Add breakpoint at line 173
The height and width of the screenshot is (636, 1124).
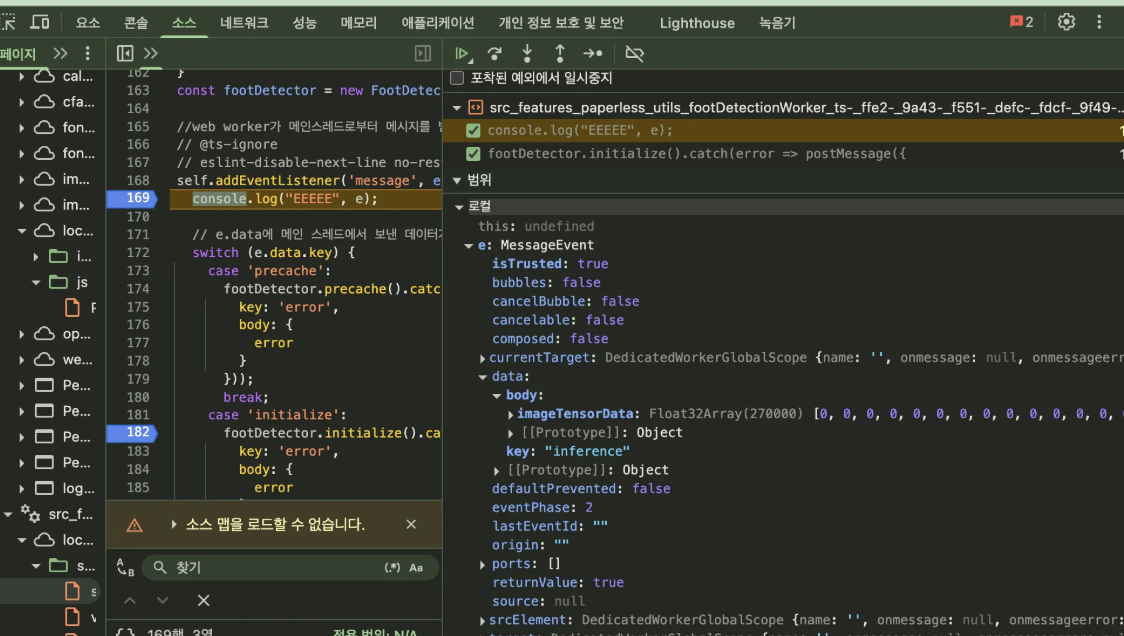[x=138, y=270]
